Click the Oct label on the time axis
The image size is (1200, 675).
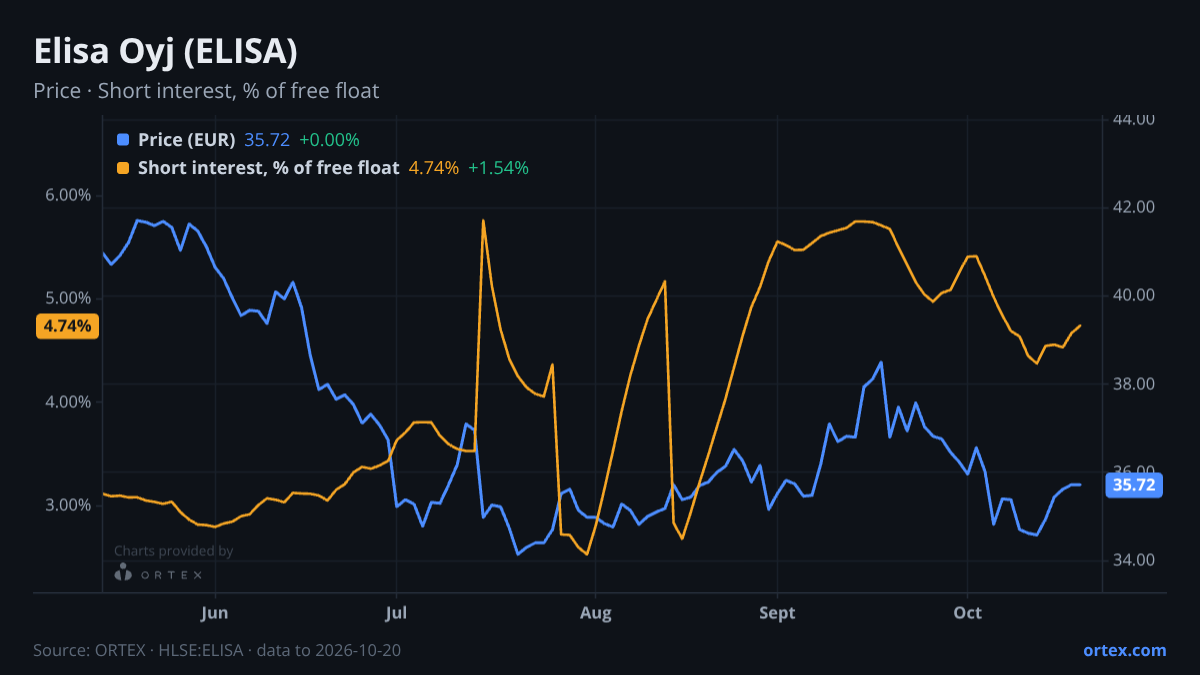968,613
